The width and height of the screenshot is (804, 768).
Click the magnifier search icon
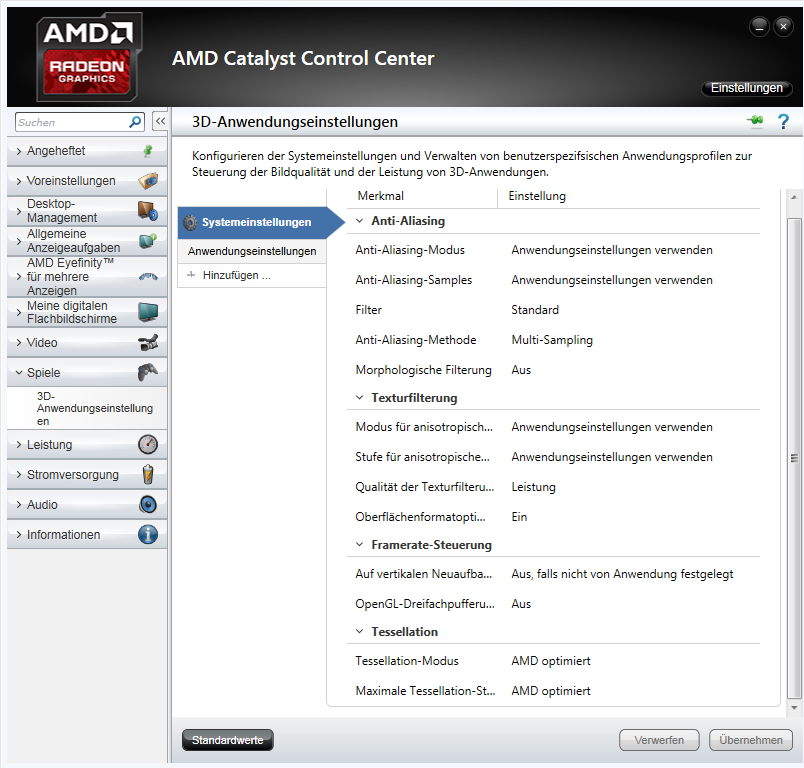coord(135,122)
